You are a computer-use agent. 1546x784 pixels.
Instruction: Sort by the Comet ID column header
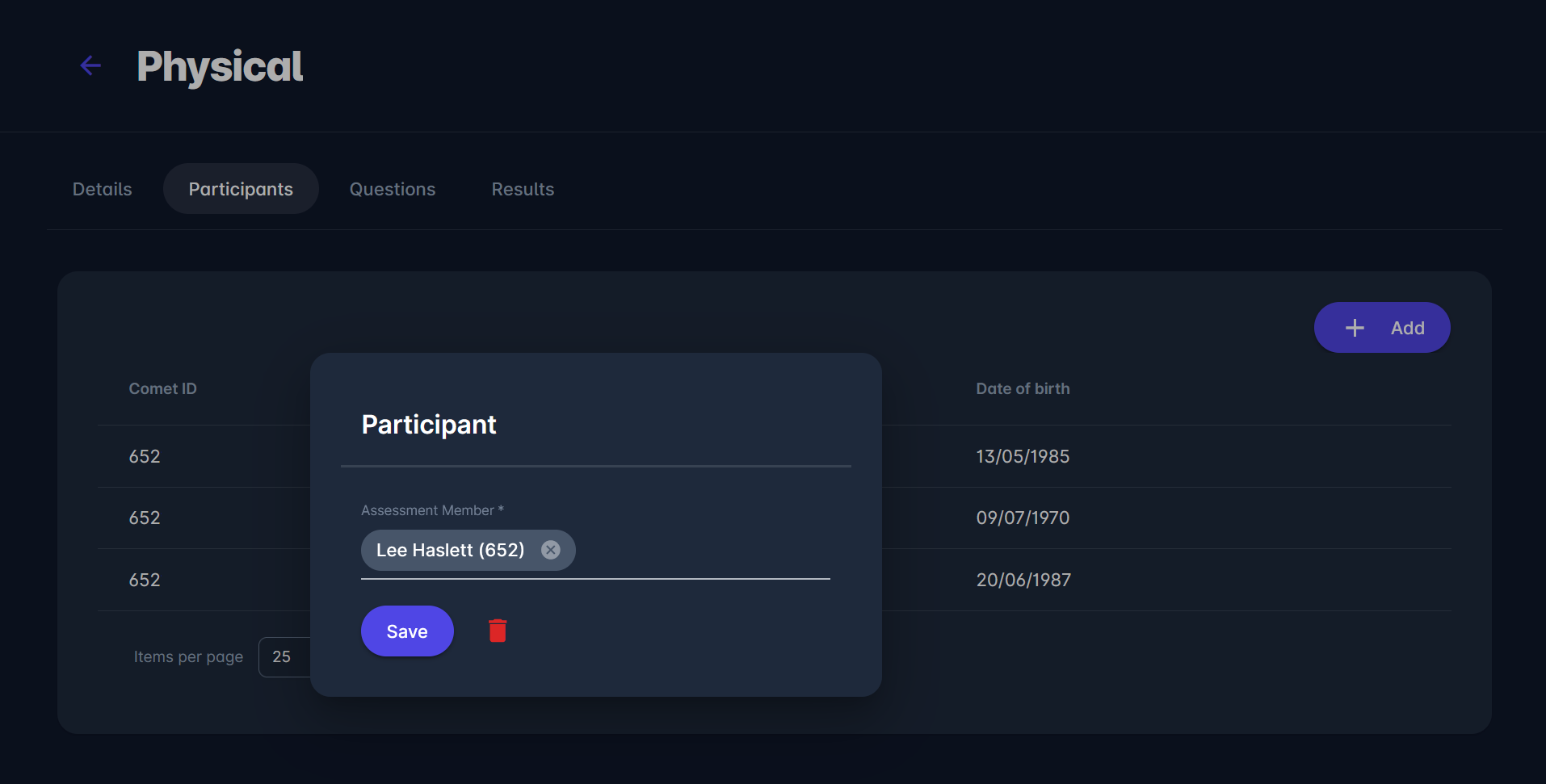162,388
